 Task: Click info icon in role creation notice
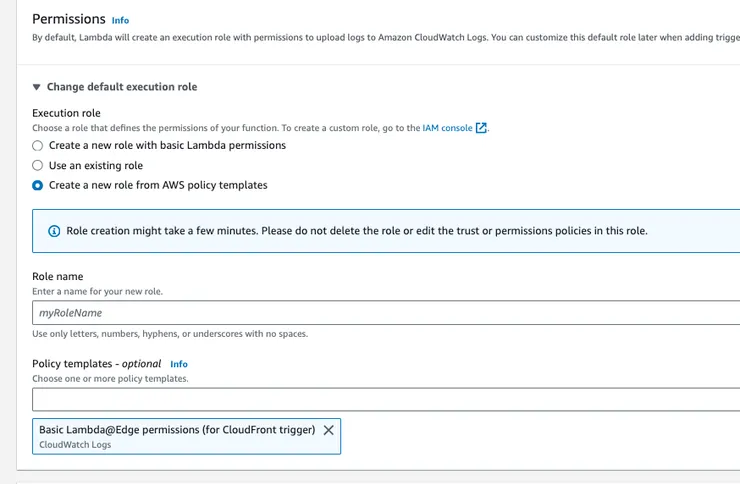[x=54, y=231]
